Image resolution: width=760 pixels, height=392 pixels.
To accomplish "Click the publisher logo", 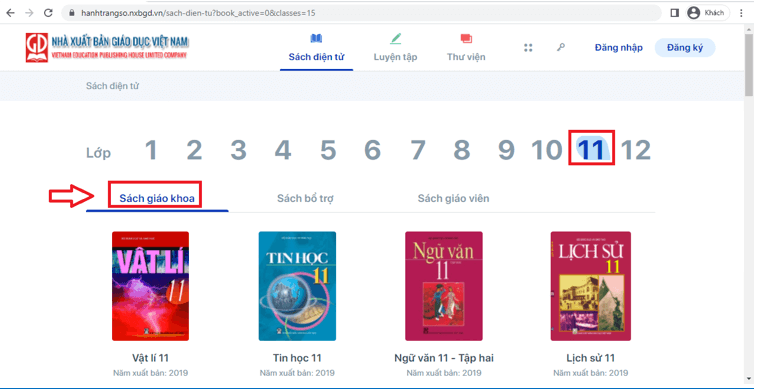I will click(107, 47).
